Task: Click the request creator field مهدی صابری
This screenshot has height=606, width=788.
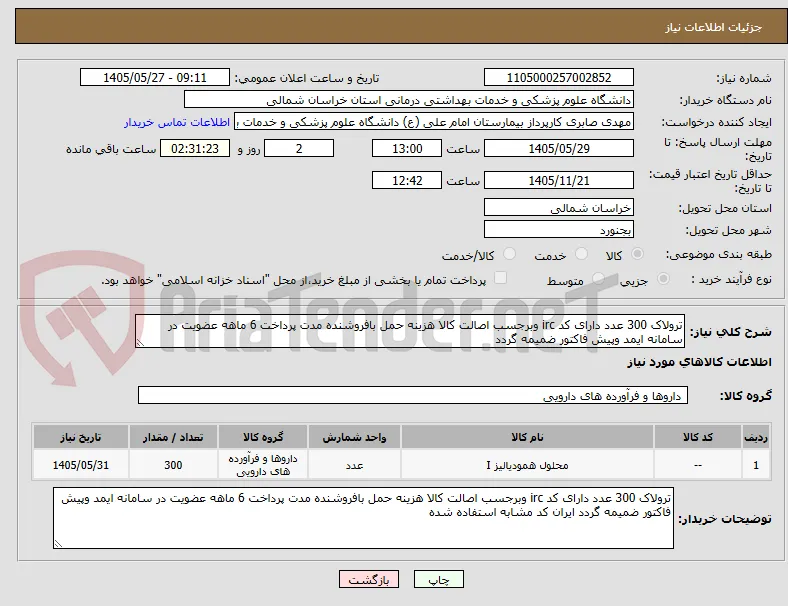Action: [x=434, y=122]
